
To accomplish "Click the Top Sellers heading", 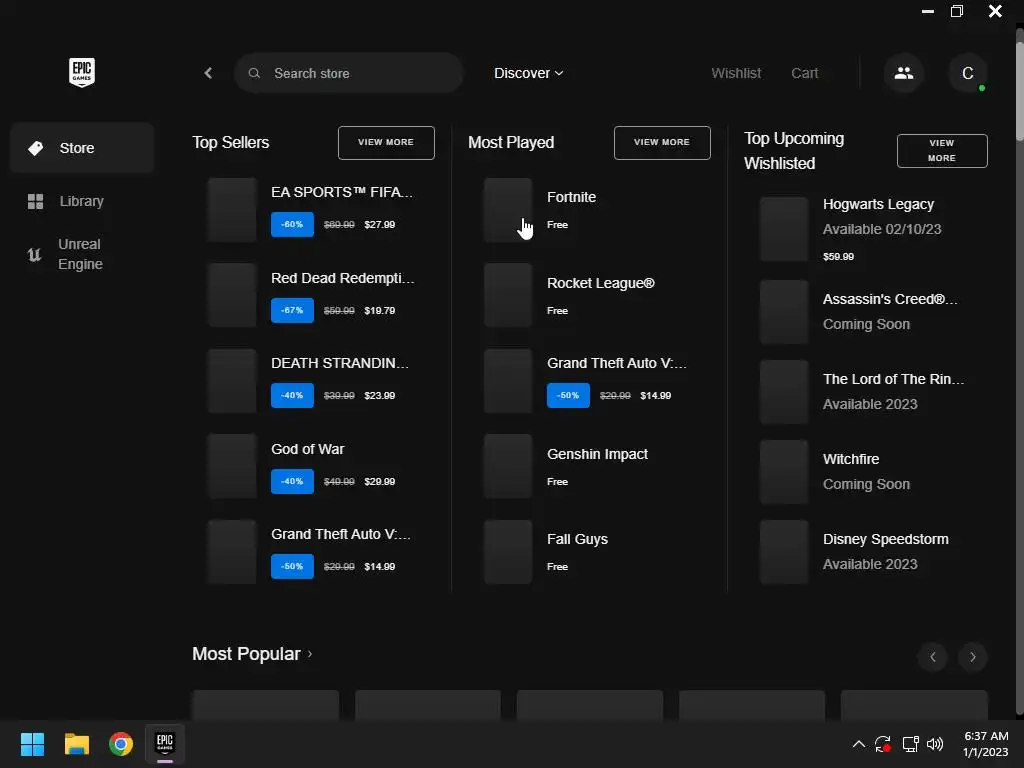I will click(231, 142).
